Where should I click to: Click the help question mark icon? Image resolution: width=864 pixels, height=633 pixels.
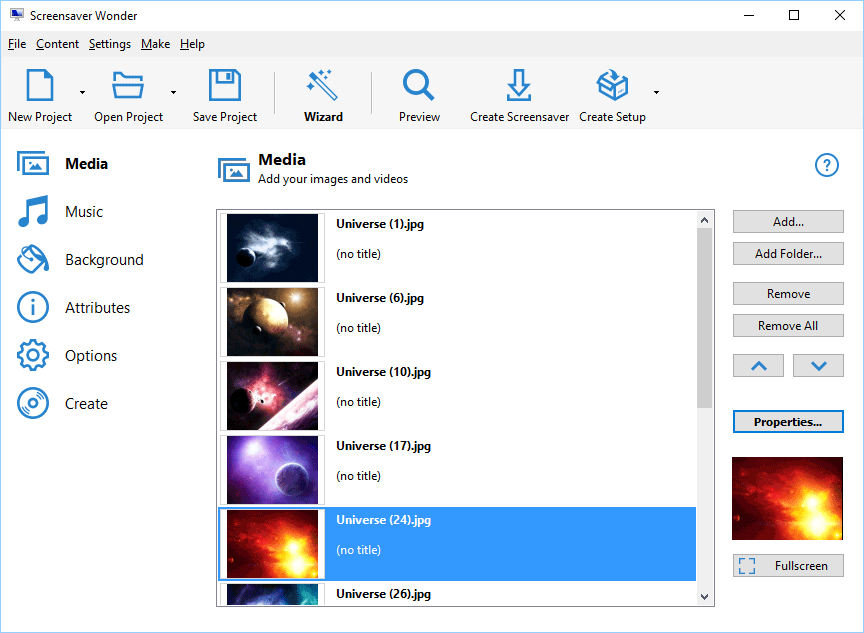coord(826,165)
